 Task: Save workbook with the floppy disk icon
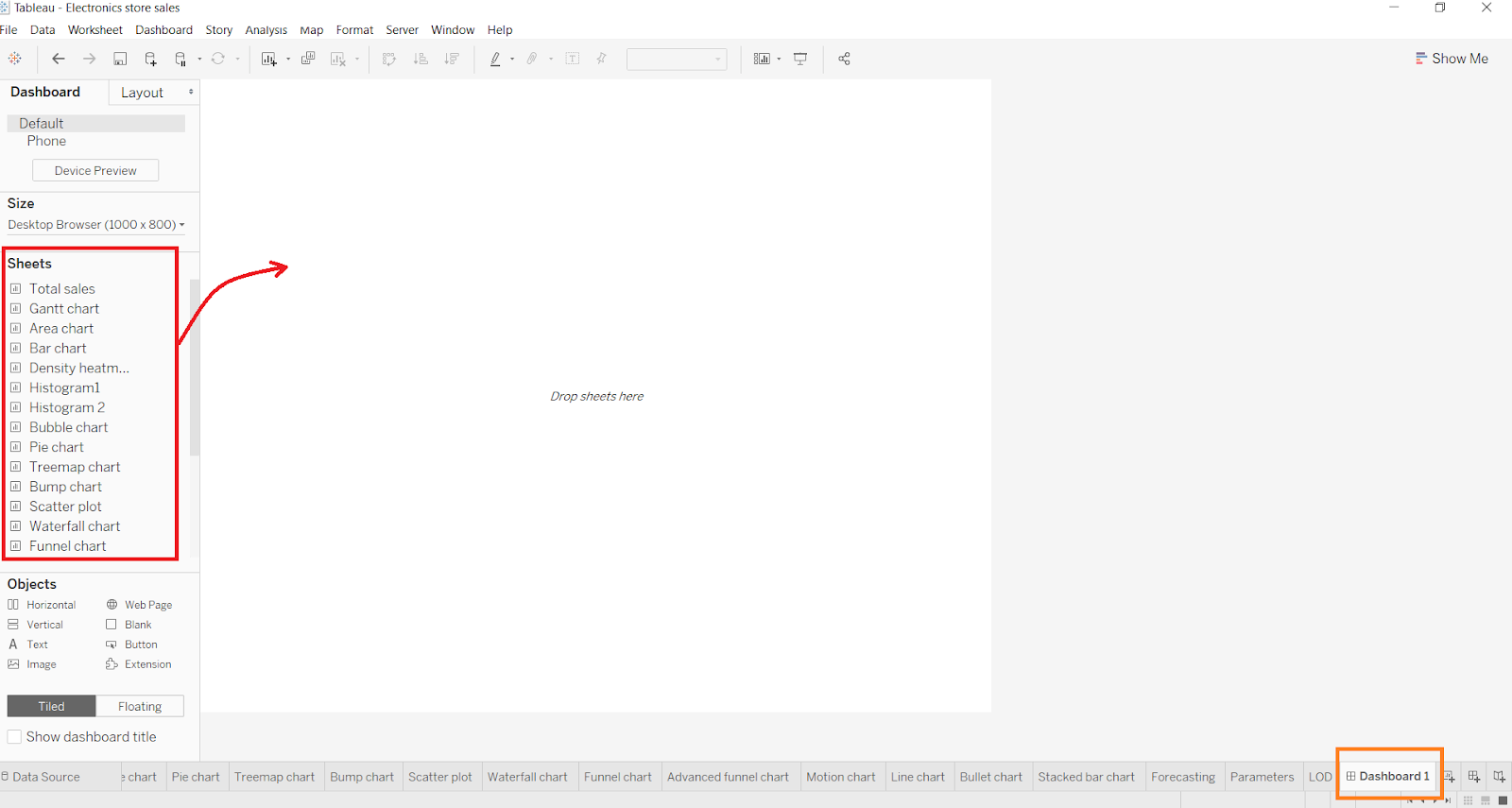coord(120,59)
